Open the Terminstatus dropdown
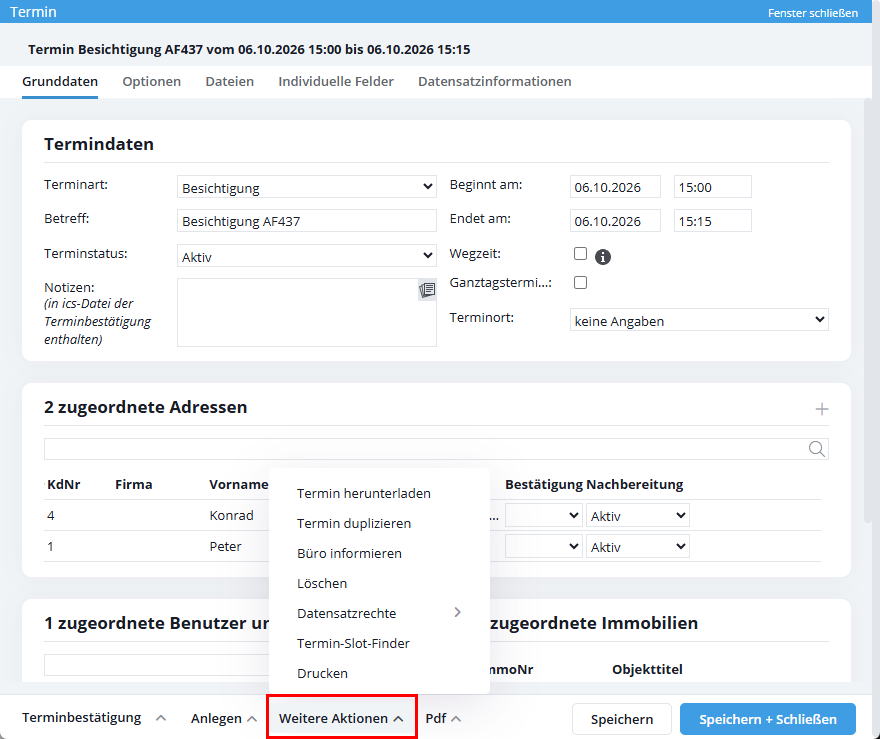 point(306,256)
